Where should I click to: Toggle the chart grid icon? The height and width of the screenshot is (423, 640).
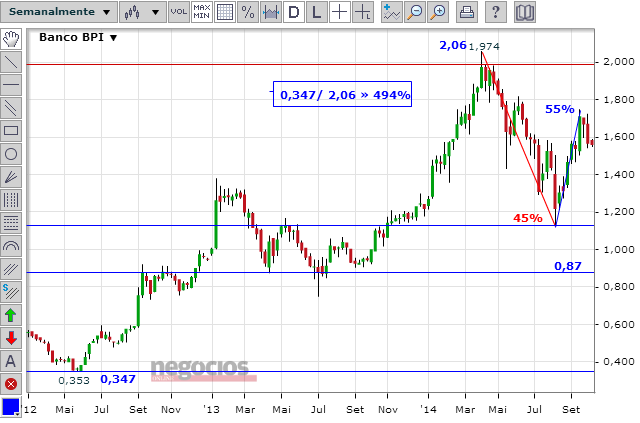tap(225, 12)
